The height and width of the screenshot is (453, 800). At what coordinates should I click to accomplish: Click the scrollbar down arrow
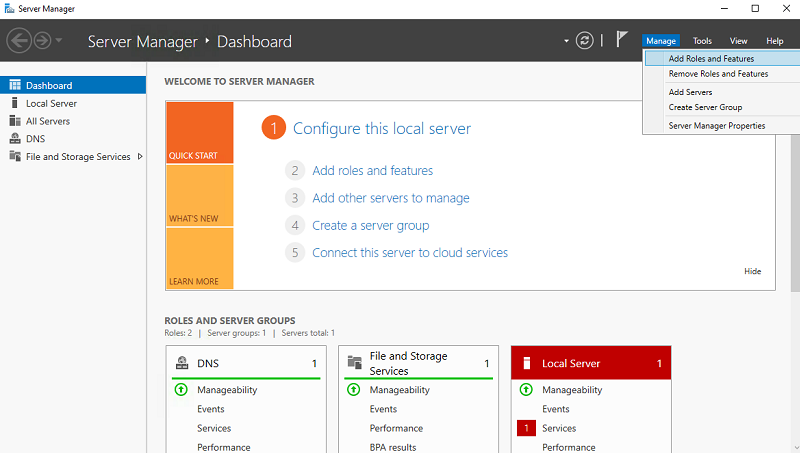point(795,447)
